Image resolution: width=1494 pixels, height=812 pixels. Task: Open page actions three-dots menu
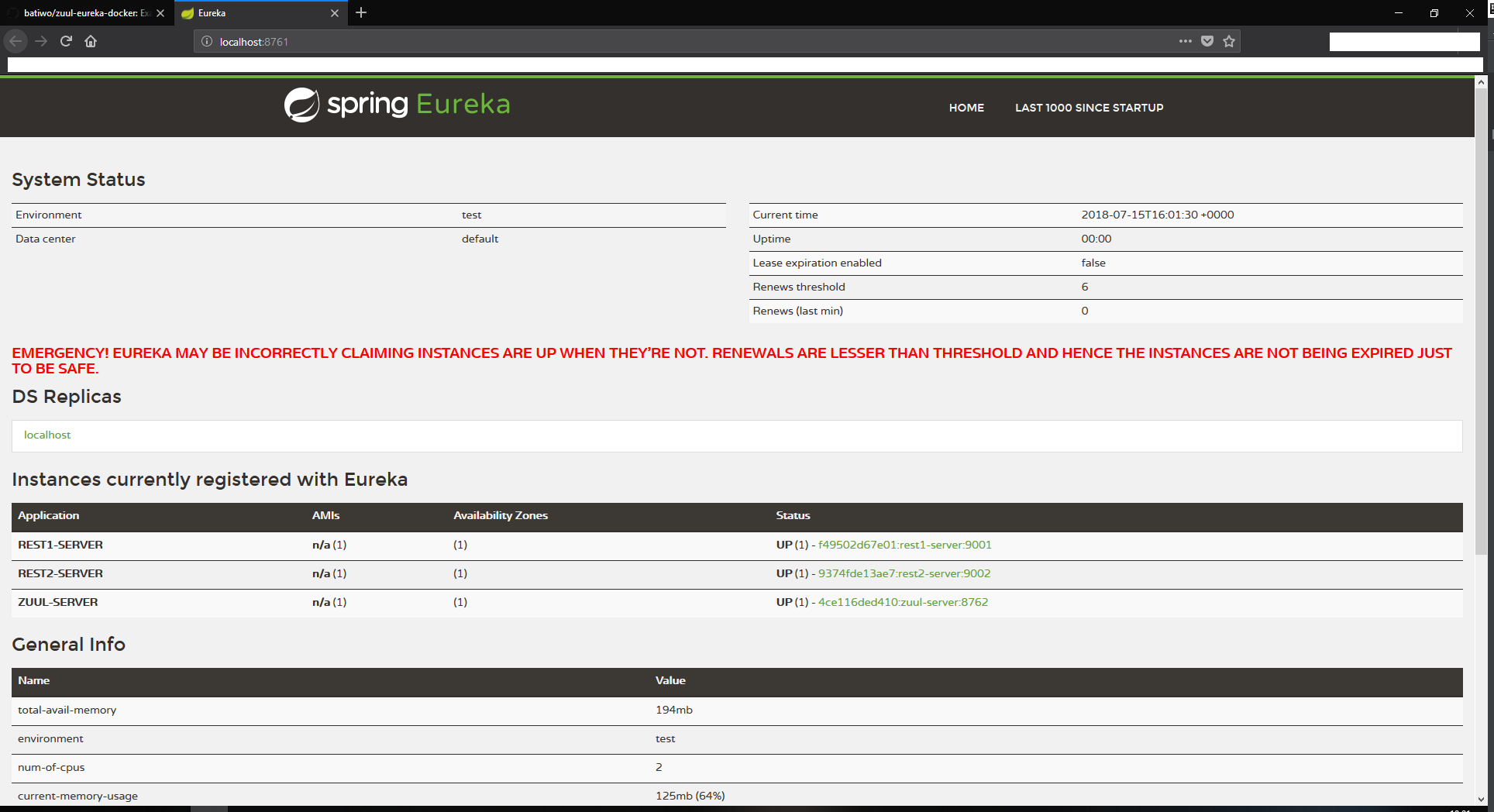coord(1185,41)
